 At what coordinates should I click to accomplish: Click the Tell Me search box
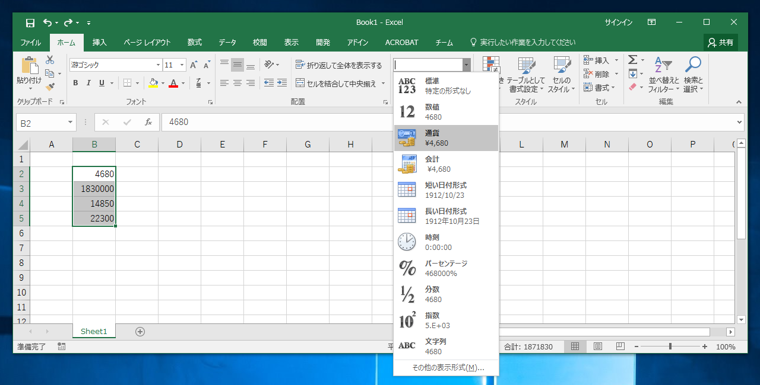tap(523, 43)
